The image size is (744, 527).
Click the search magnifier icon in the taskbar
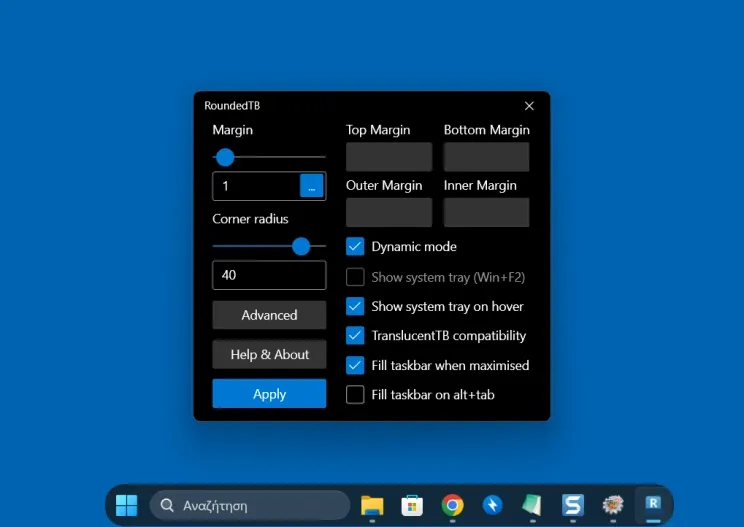[x=167, y=505]
